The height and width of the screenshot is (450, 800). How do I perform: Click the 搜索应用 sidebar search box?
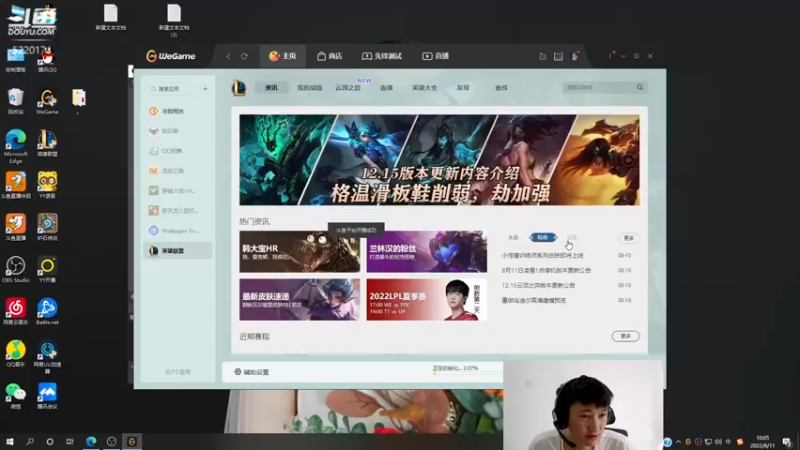tap(172, 89)
